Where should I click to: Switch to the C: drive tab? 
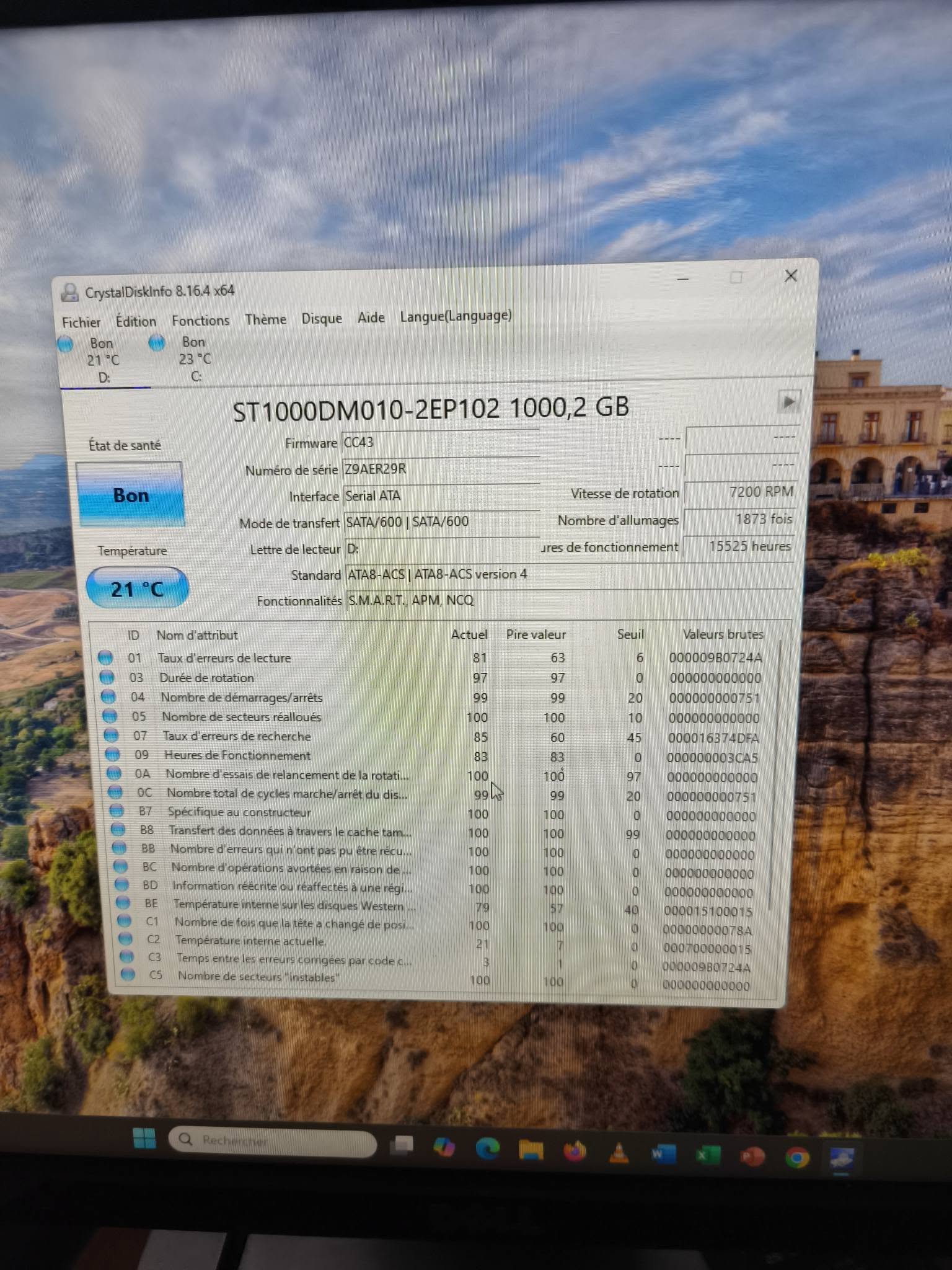click(193, 359)
